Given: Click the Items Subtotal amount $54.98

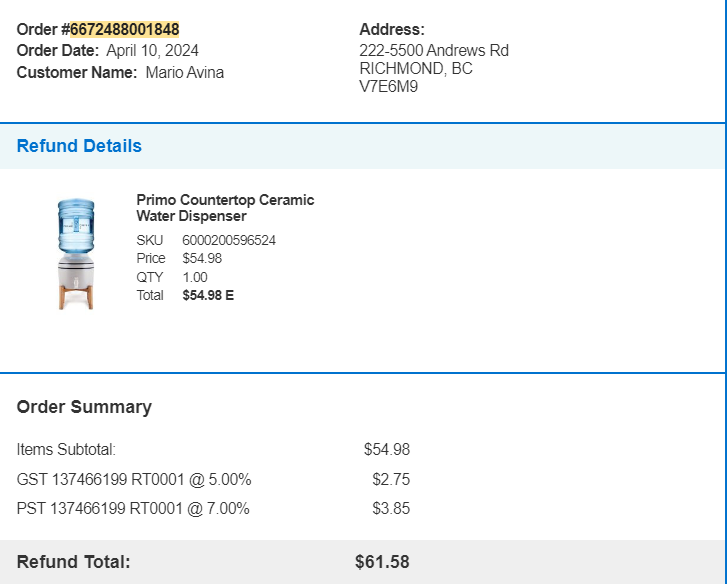Looking at the screenshot, I should click(x=387, y=450).
